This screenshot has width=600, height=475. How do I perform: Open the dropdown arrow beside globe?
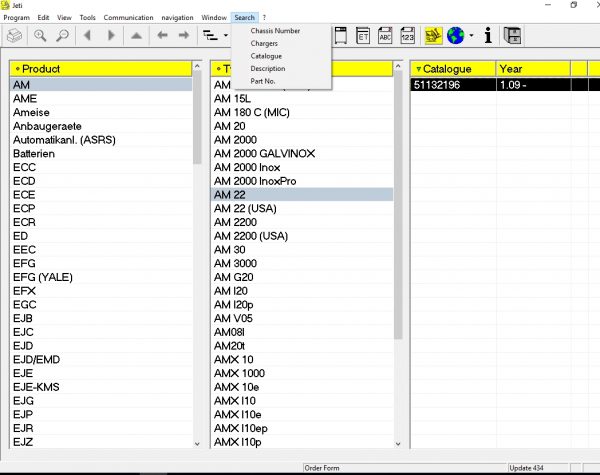(x=471, y=36)
